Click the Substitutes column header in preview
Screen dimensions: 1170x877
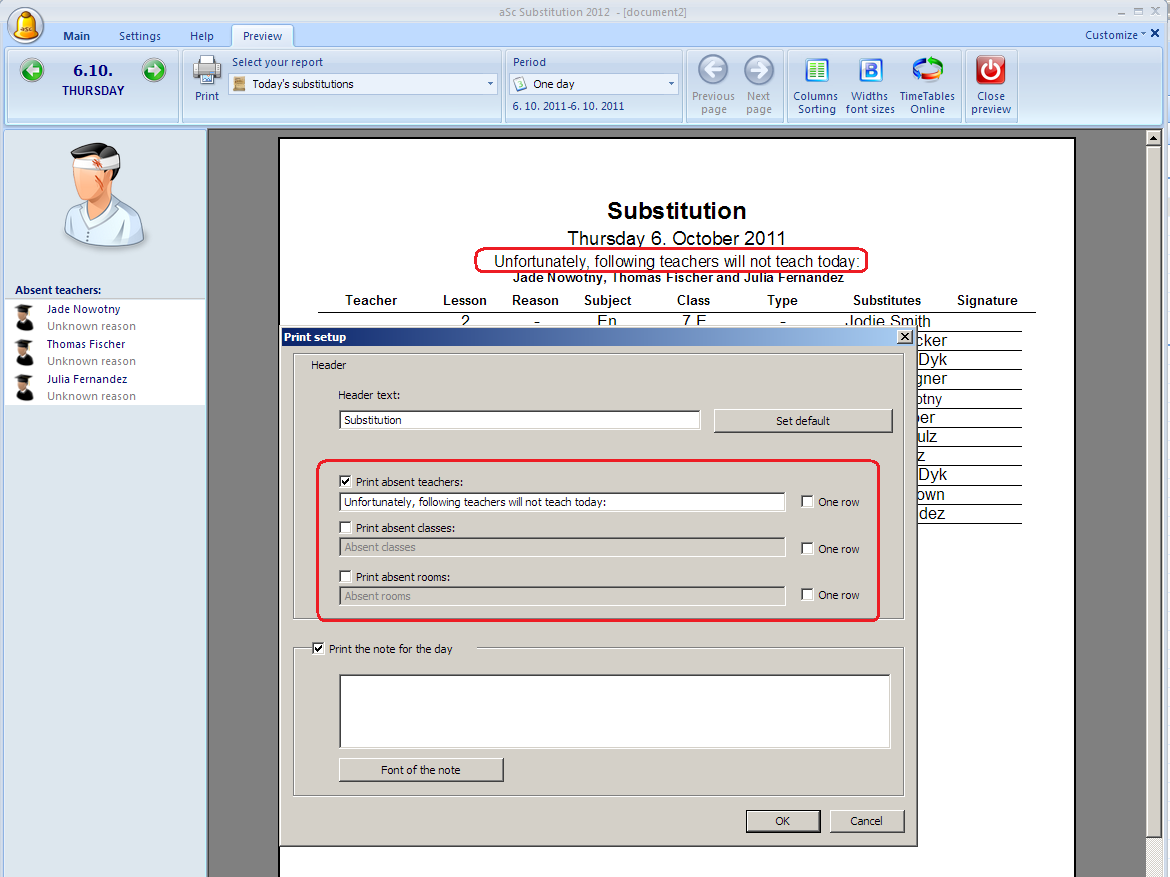[886, 300]
